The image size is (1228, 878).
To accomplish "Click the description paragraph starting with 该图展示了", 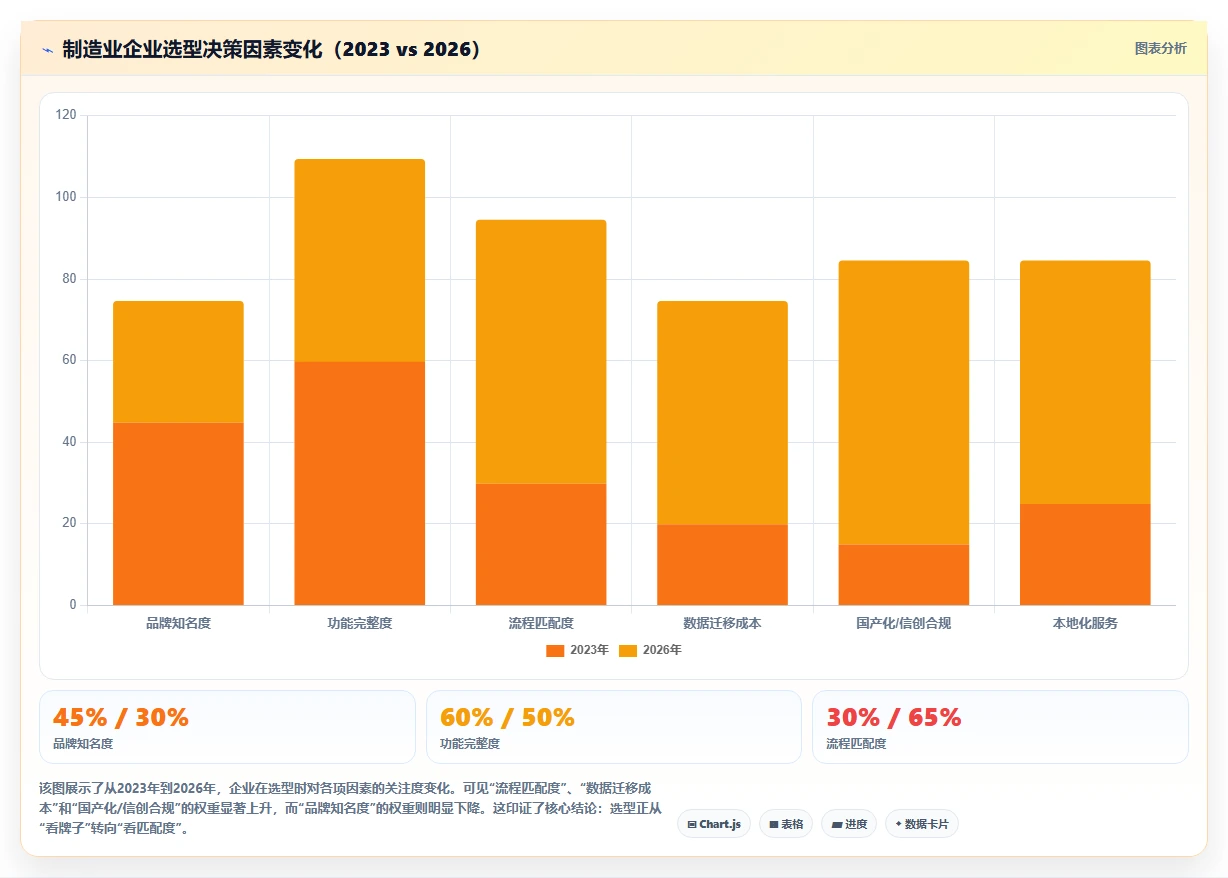I will [x=351, y=809].
